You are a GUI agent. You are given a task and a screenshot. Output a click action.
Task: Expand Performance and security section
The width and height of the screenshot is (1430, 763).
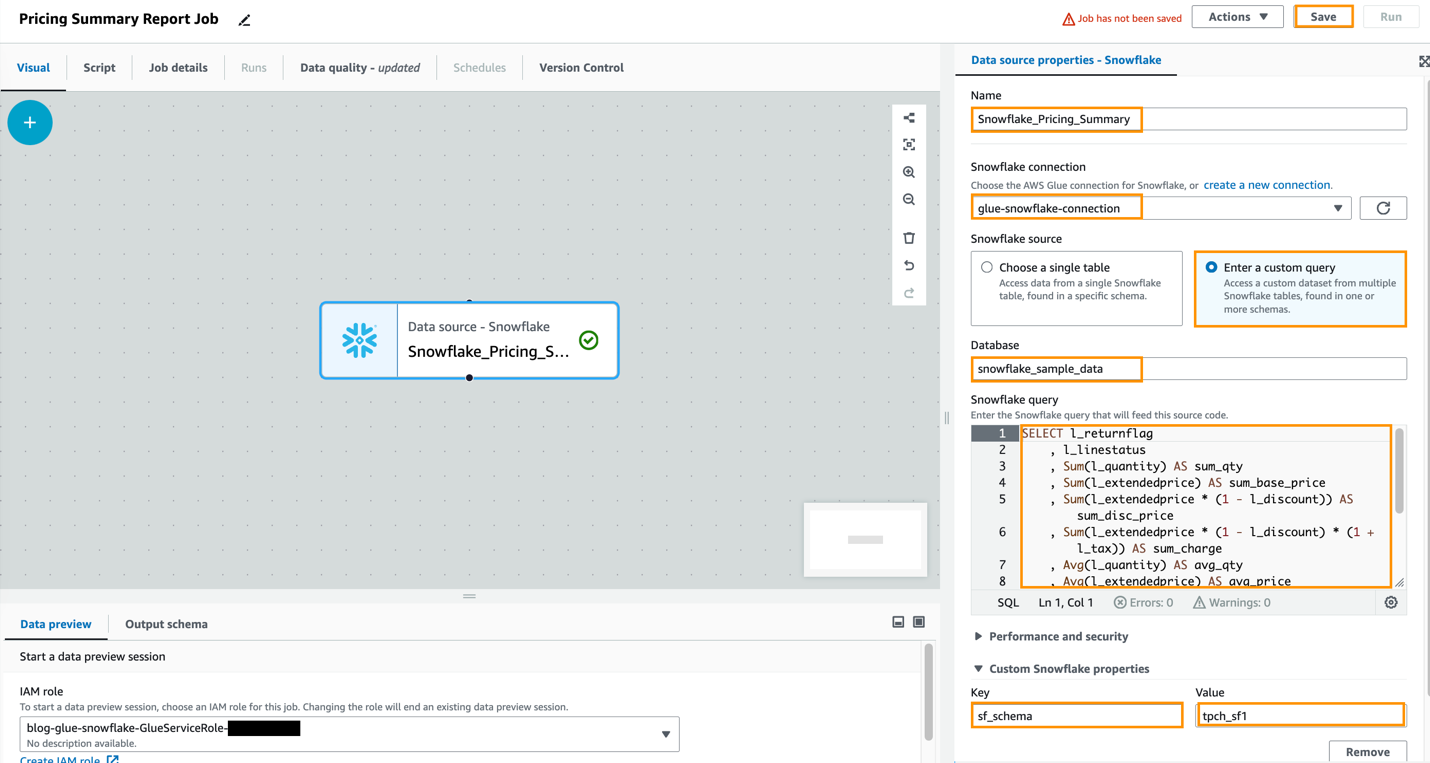tap(1051, 636)
